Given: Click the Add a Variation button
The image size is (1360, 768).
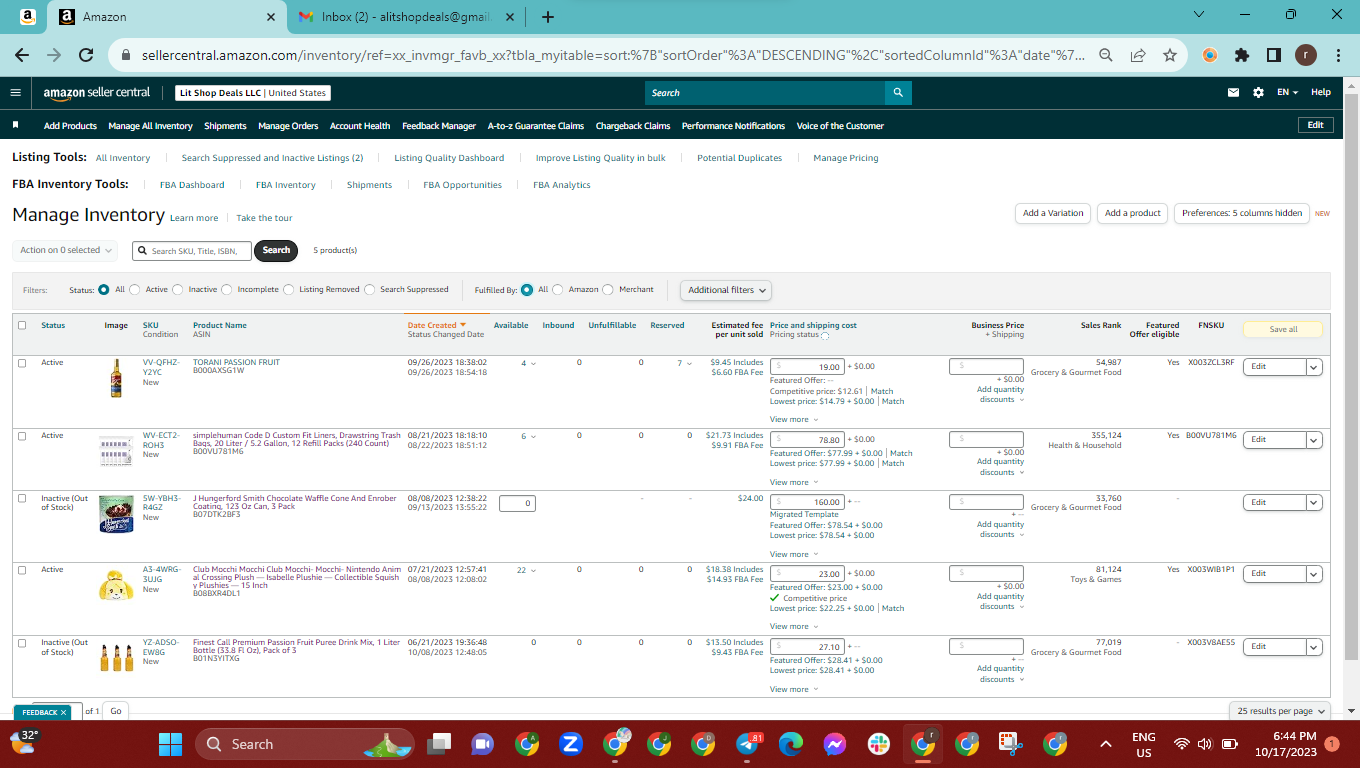Looking at the screenshot, I should click(x=1053, y=213).
